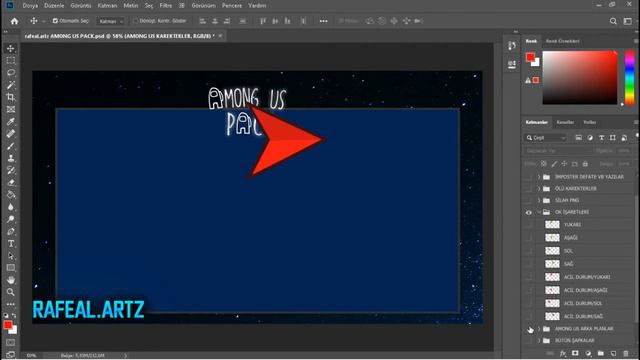Open the Dosya menu
The height and width of the screenshot is (360, 640).
tap(30, 6)
